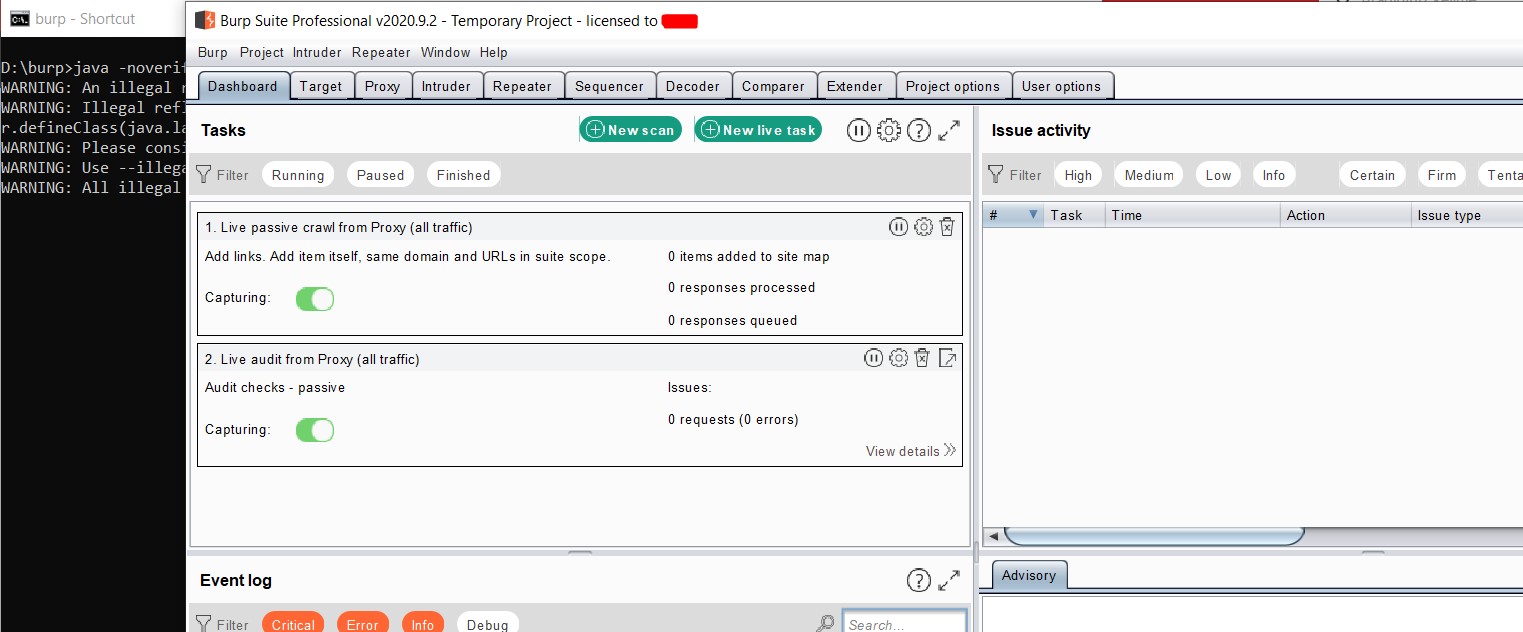Screen dimensions: 1523x632
Task: Click the Issue activity horizontal scrollbar thumb
Action: coord(1154,536)
